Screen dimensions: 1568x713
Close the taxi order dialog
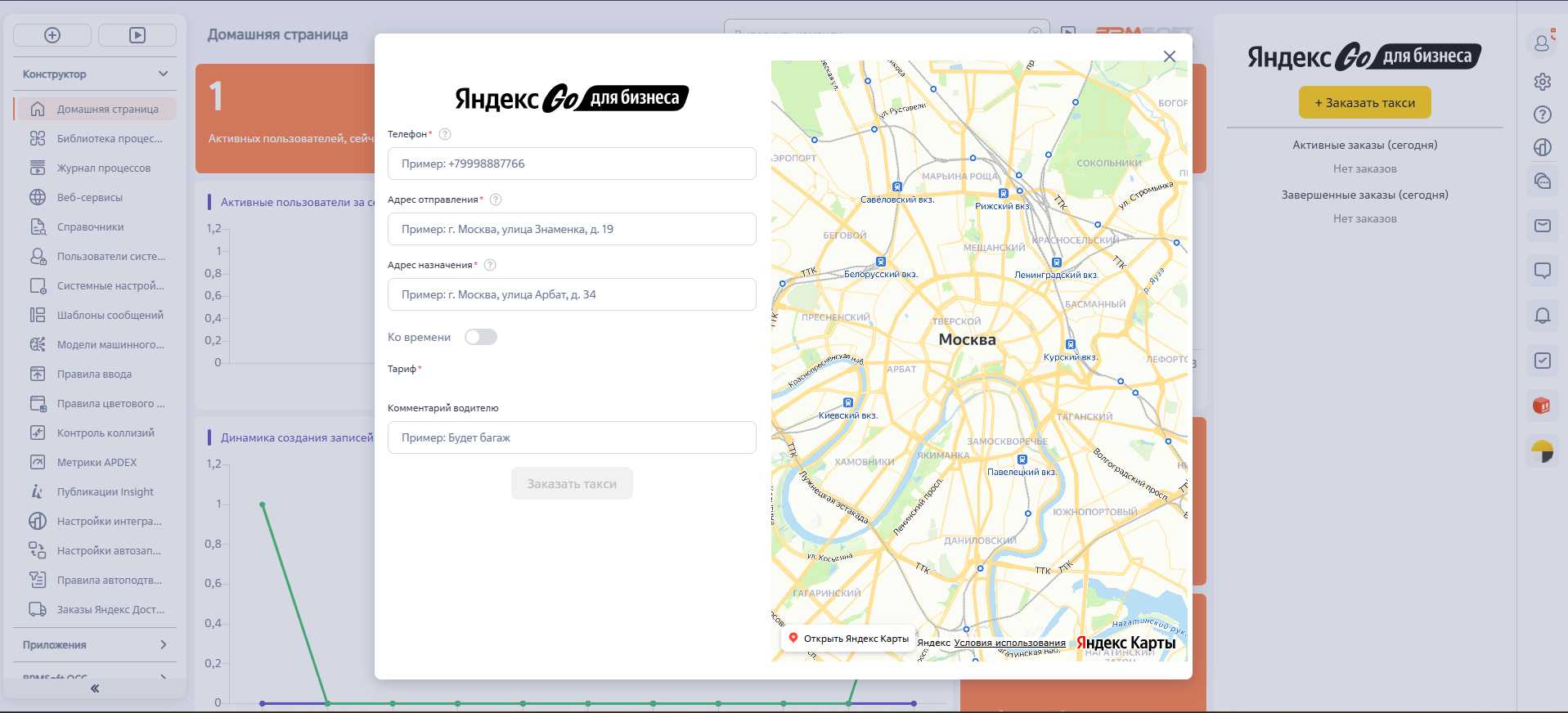(x=1170, y=56)
